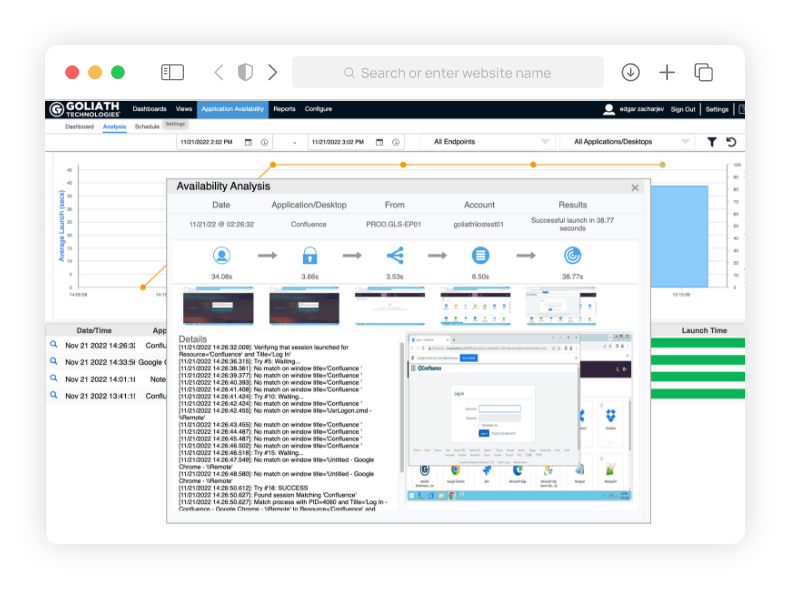Click the user logon stage icon 34.08s
Image resolution: width=790 pixels, height=589 pixels.
click(x=221, y=255)
